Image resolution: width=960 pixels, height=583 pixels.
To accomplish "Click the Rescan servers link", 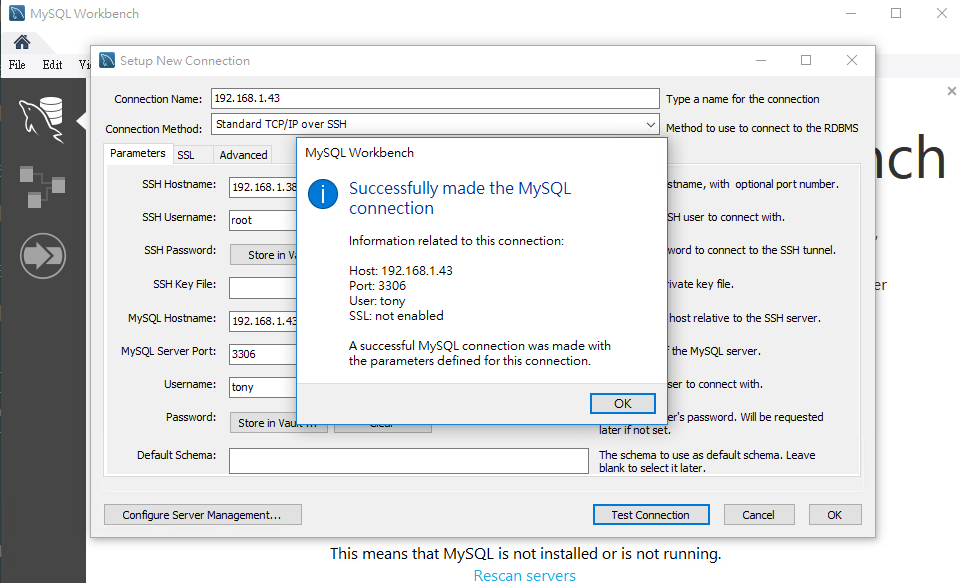I will click(x=525, y=575).
